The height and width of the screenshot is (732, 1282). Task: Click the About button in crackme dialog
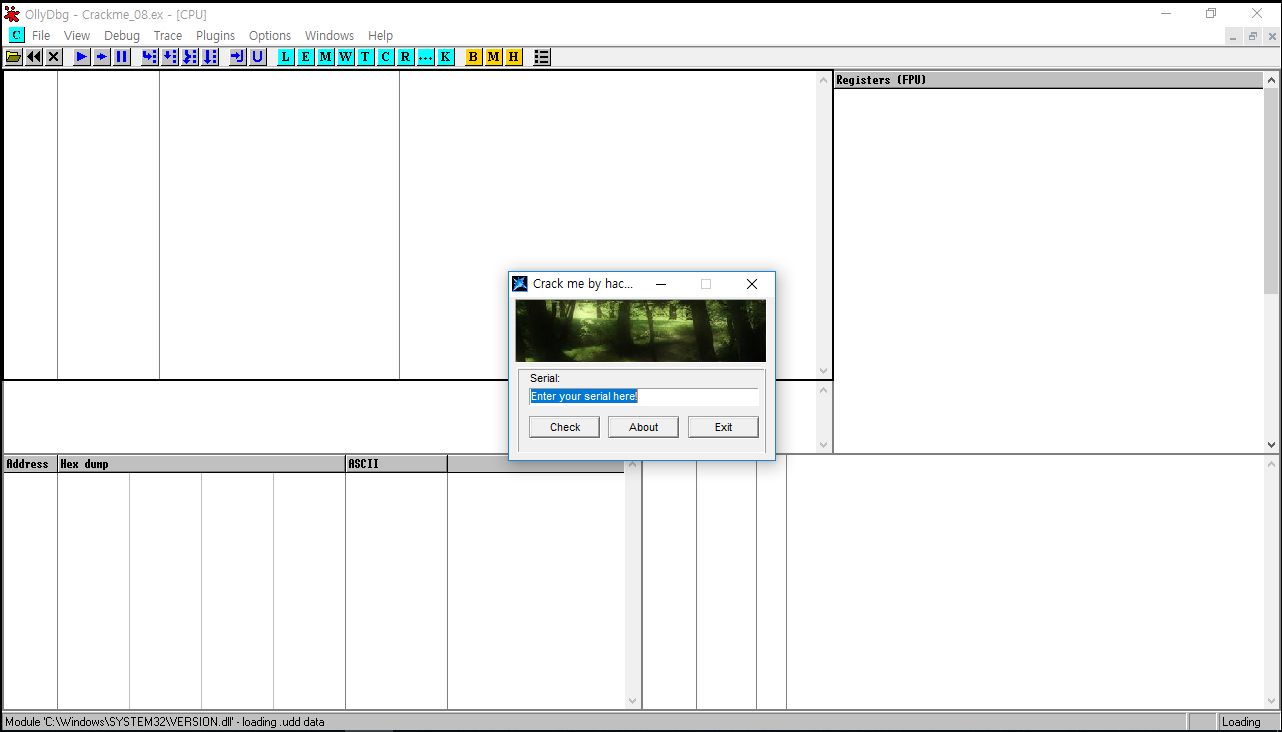pyautogui.click(x=644, y=427)
